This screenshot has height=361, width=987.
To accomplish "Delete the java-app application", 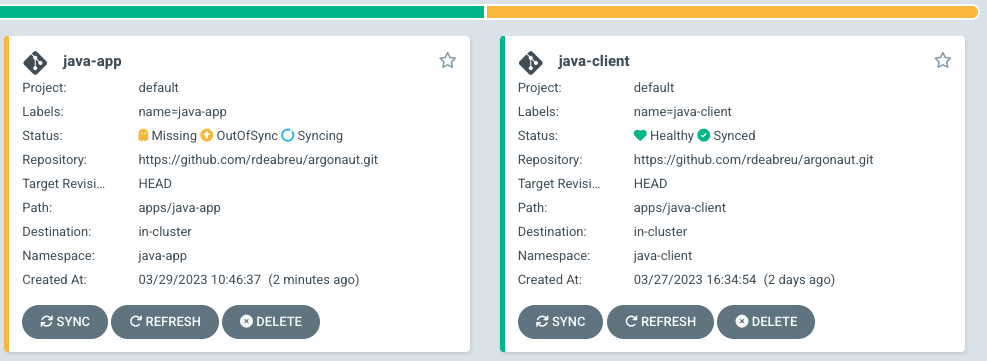I will tap(271, 321).
